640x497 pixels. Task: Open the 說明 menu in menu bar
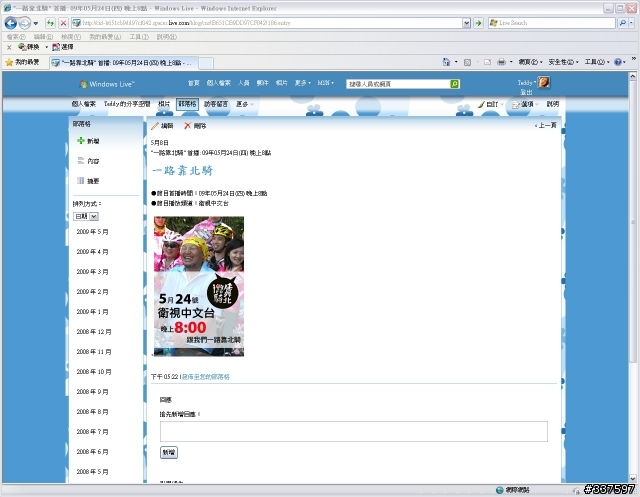tap(167, 37)
